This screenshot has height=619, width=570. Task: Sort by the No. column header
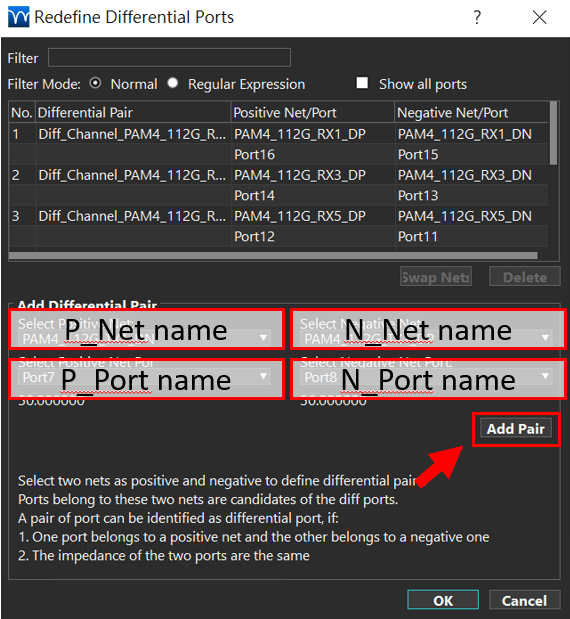22,113
